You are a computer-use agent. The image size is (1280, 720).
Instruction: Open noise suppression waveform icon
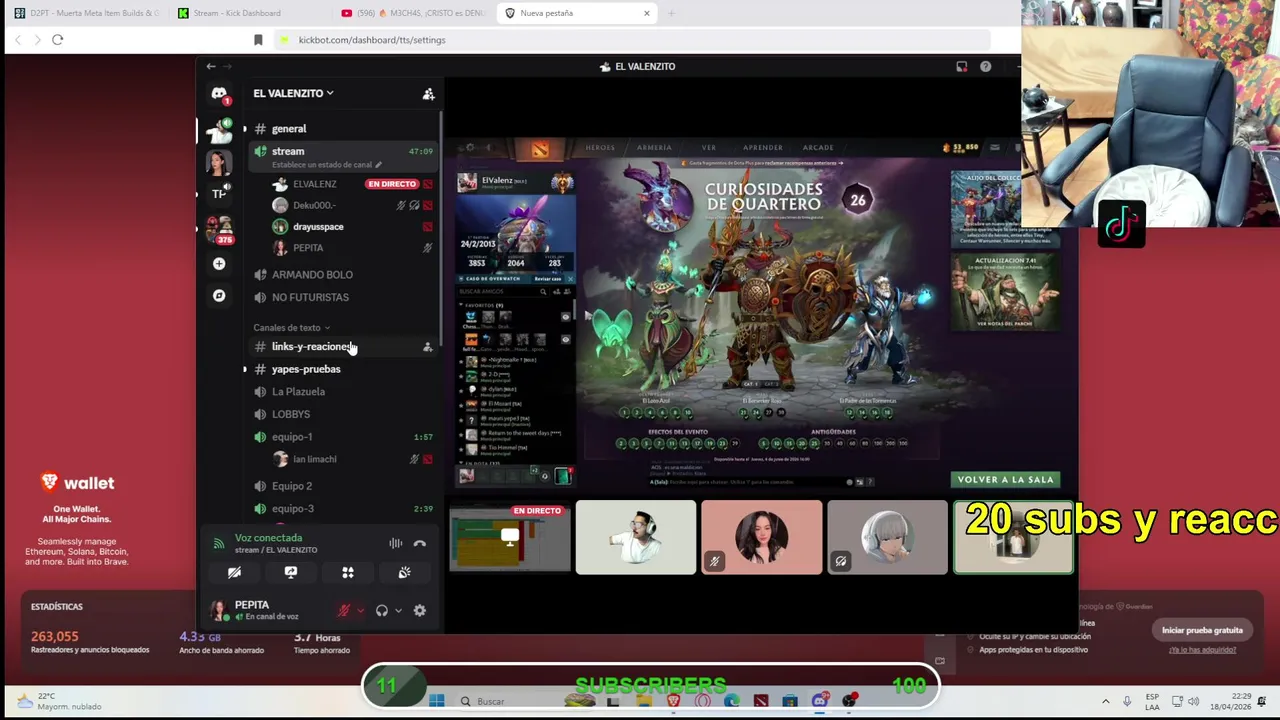pyautogui.click(x=395, y=544)
